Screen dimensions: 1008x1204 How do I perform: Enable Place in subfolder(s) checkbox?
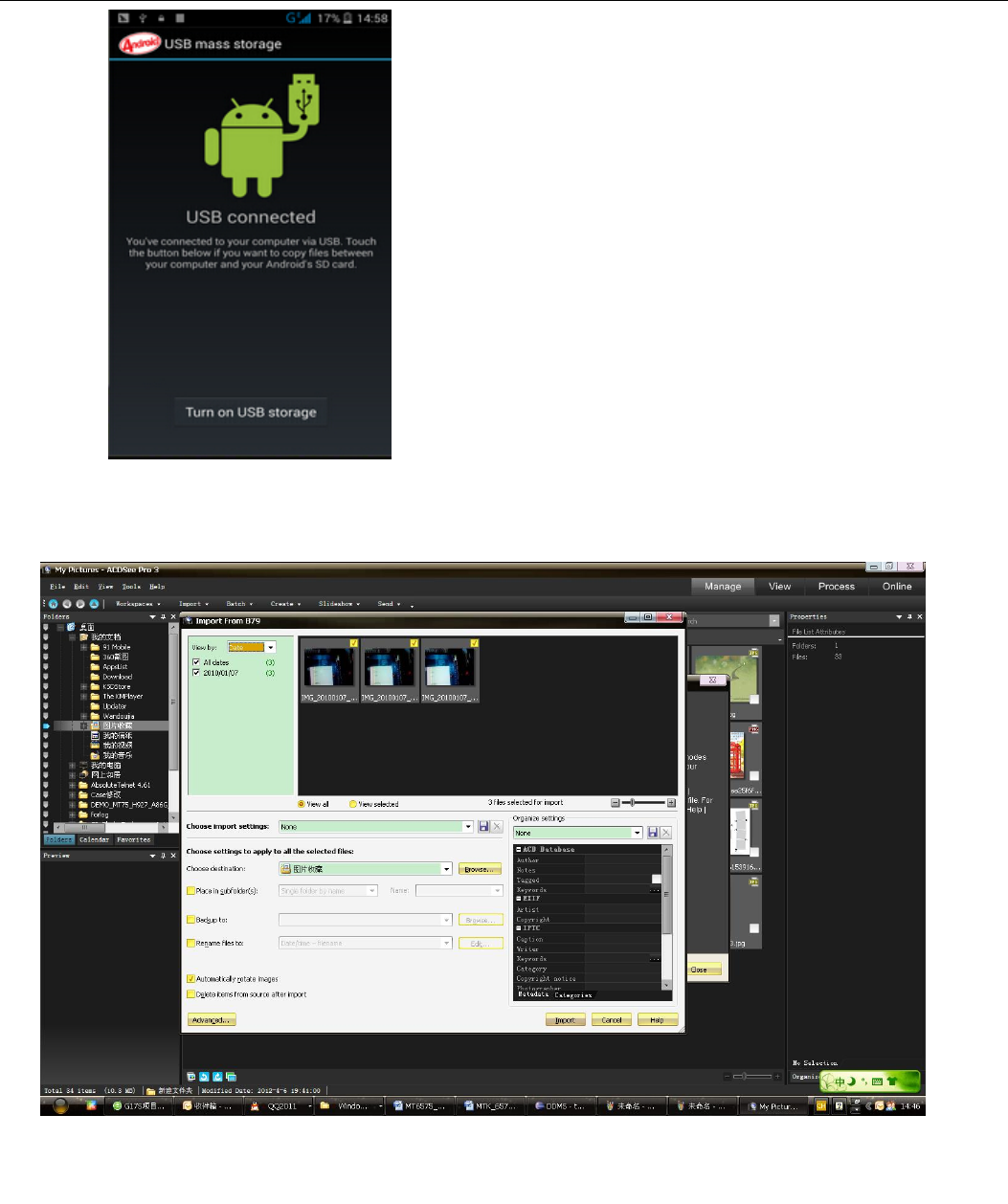coord(190,891)
